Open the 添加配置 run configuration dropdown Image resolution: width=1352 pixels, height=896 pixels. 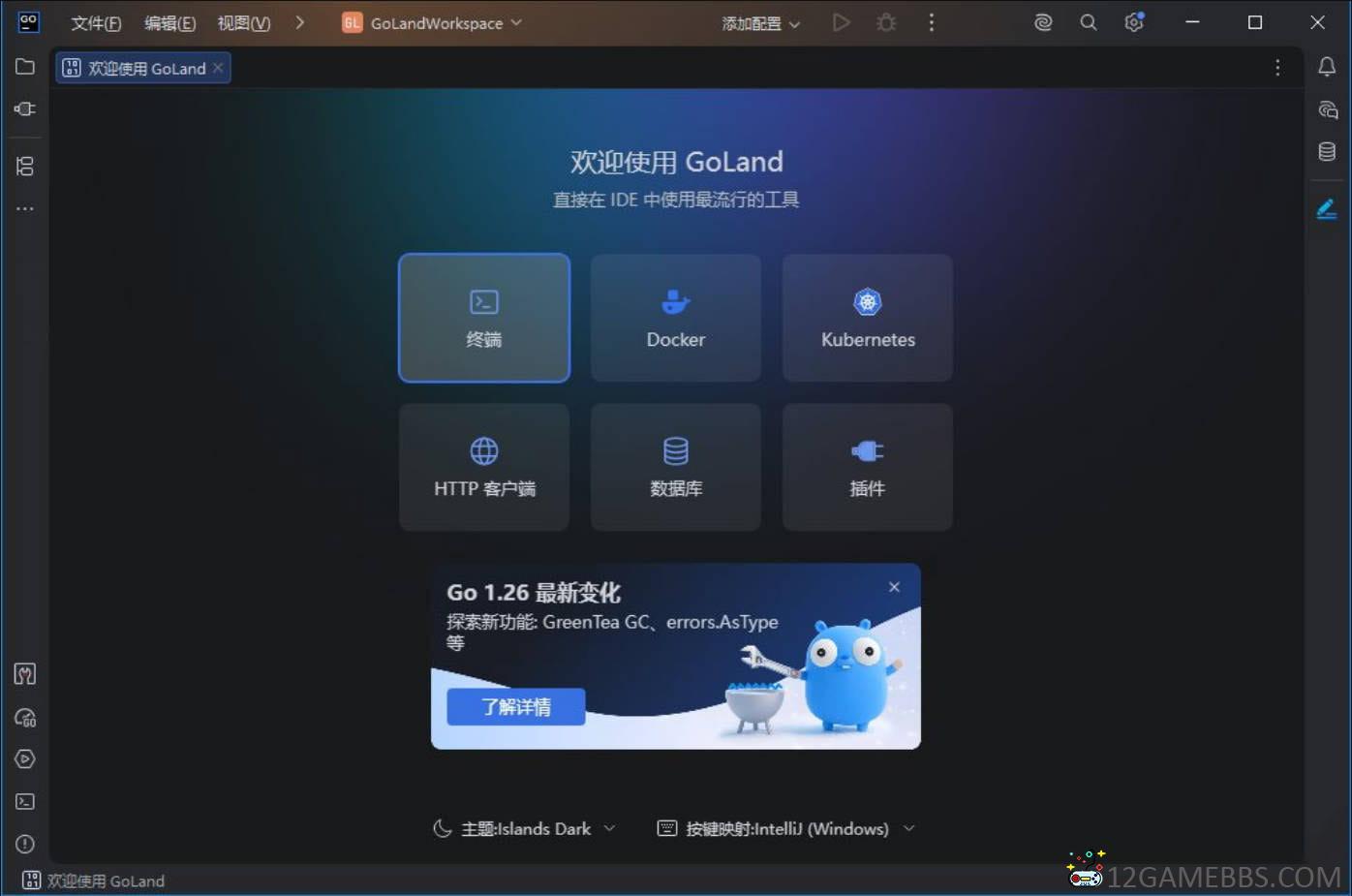click(x=761, y=23)
